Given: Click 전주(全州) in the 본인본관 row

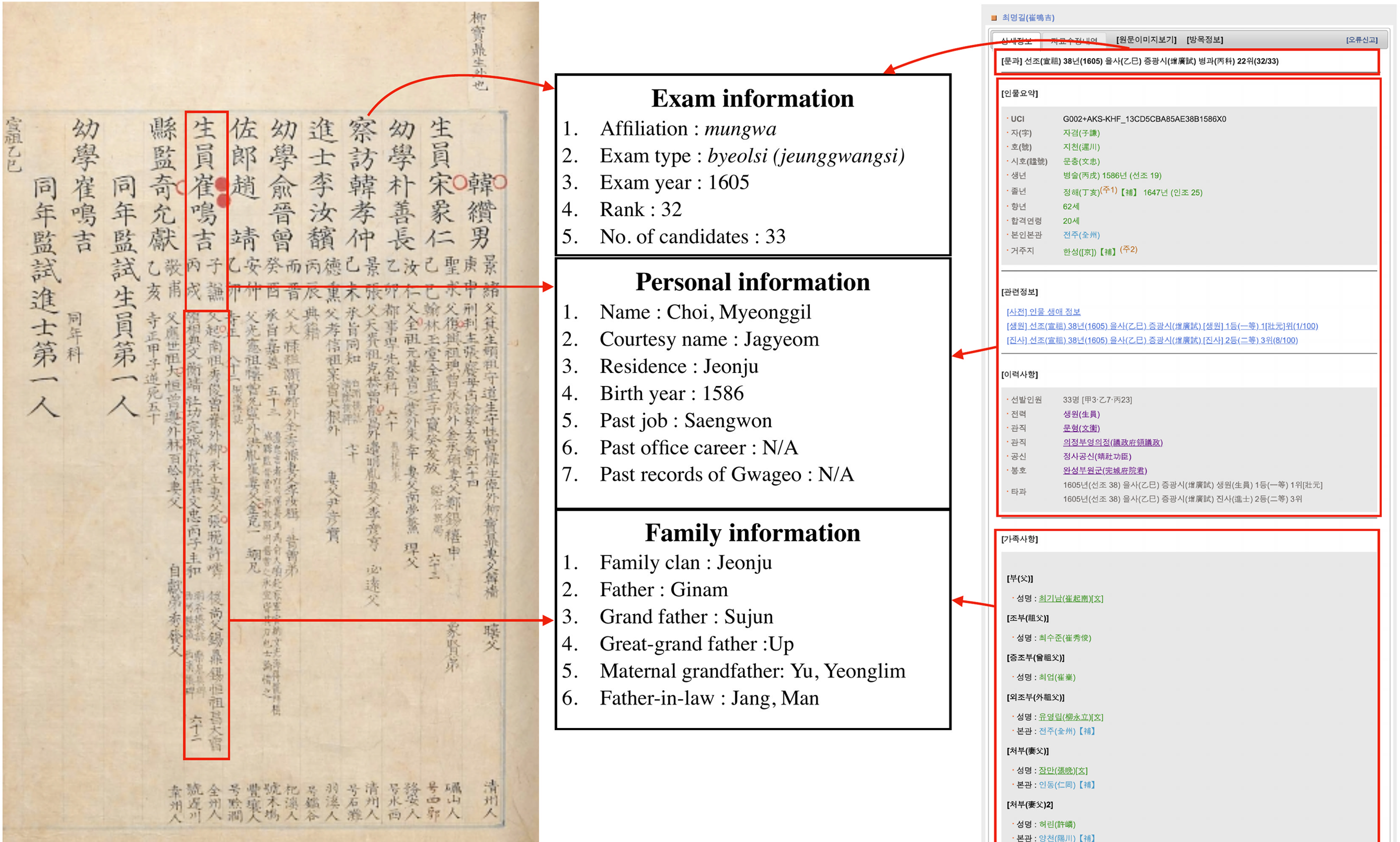Looking at the screenshot, I should pyautogui.click(x=1080, y=234).
